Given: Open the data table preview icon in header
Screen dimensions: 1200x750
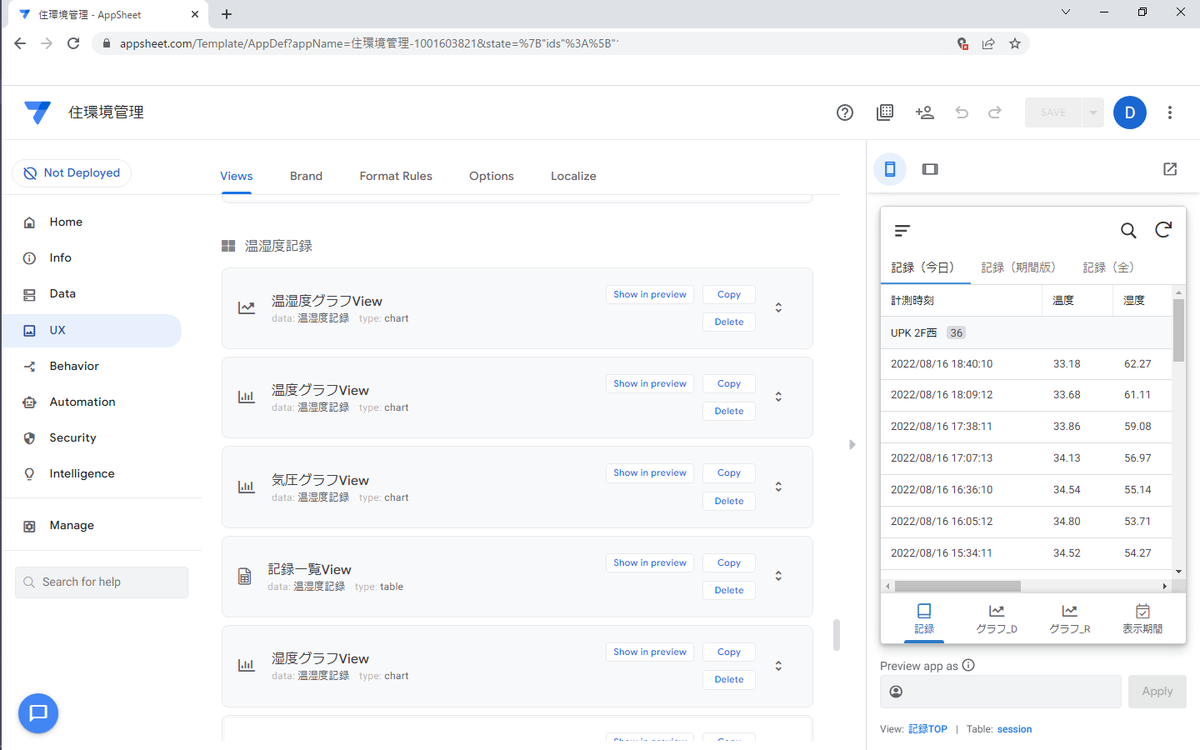Looking at the screenshot, I should pyautogui.click(x=885, y=113).
